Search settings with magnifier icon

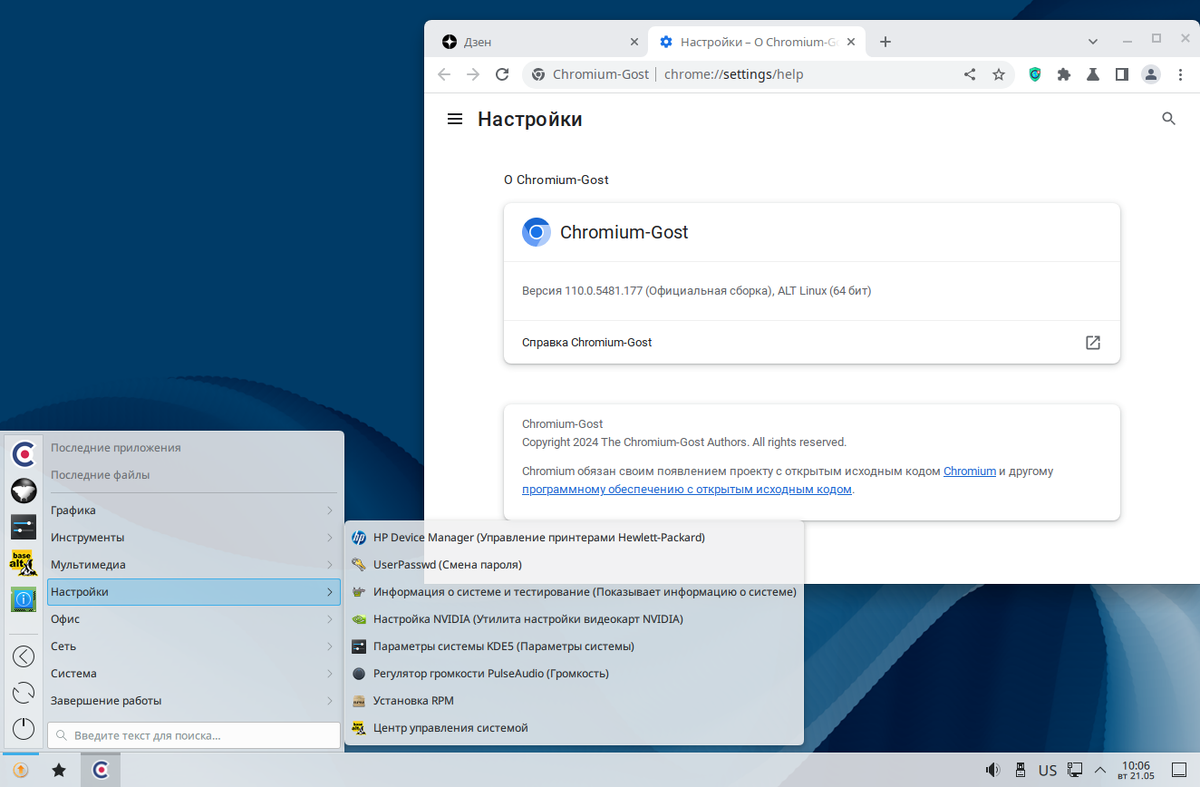(1169, 119)
